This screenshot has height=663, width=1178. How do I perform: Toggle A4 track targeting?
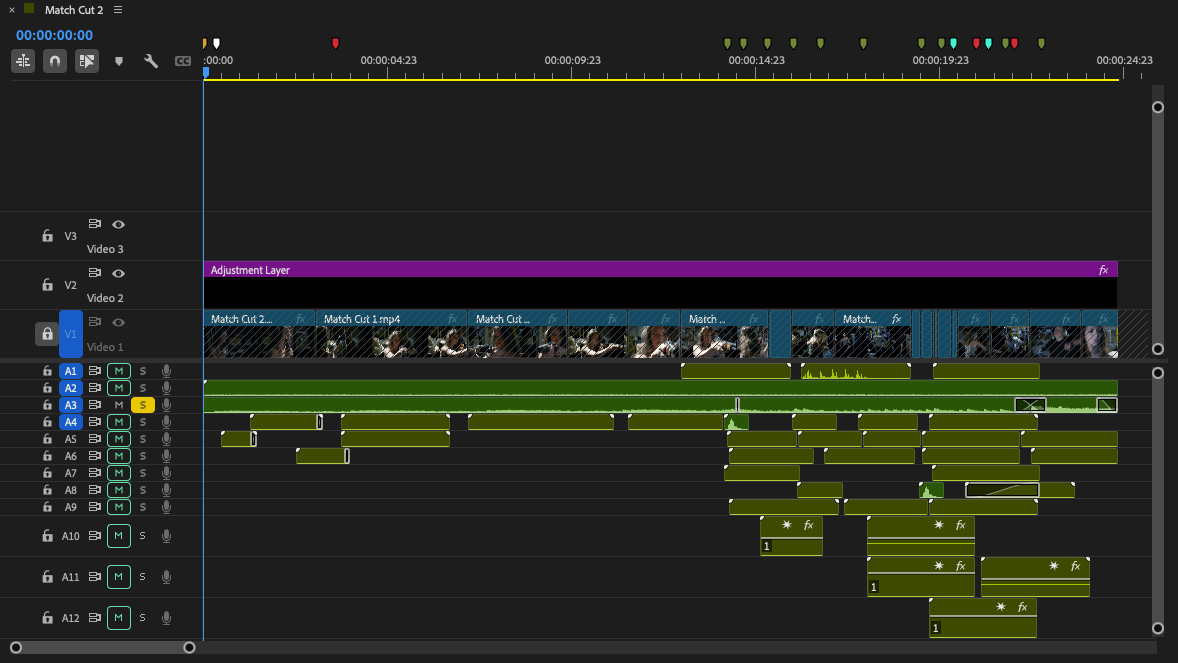71,422
